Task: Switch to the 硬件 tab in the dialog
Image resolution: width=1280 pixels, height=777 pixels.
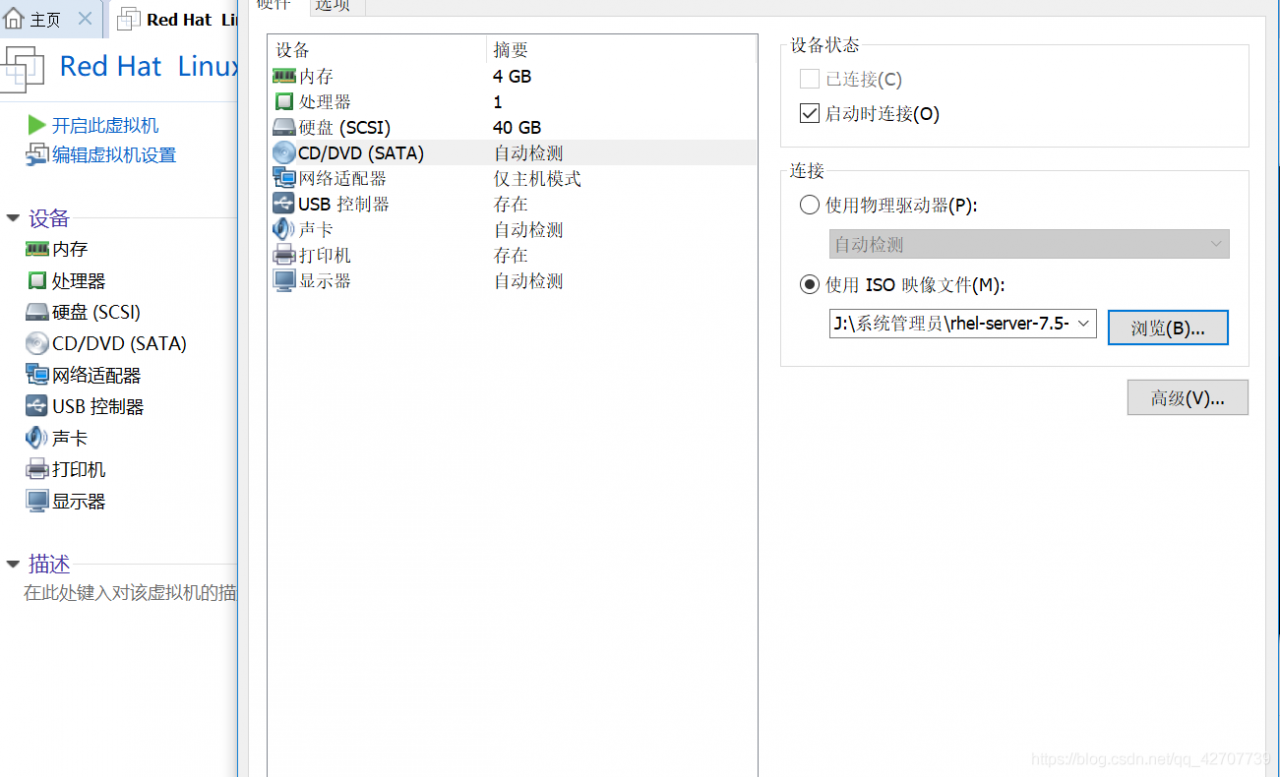Action: [x=274, y=6]
